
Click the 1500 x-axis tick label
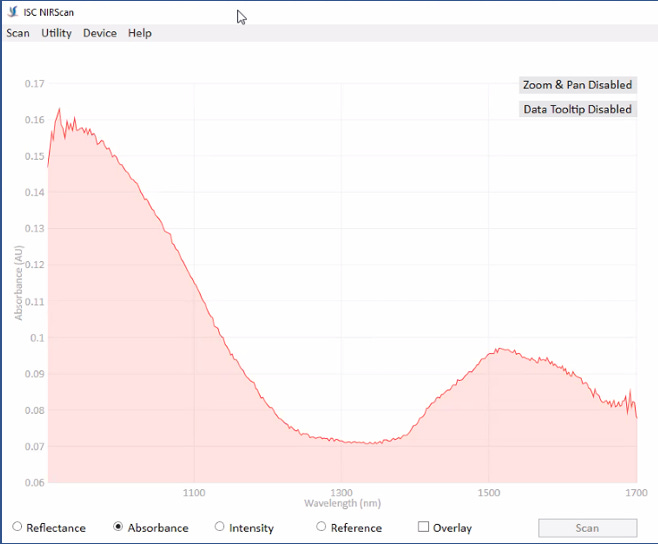click(488, 492)
